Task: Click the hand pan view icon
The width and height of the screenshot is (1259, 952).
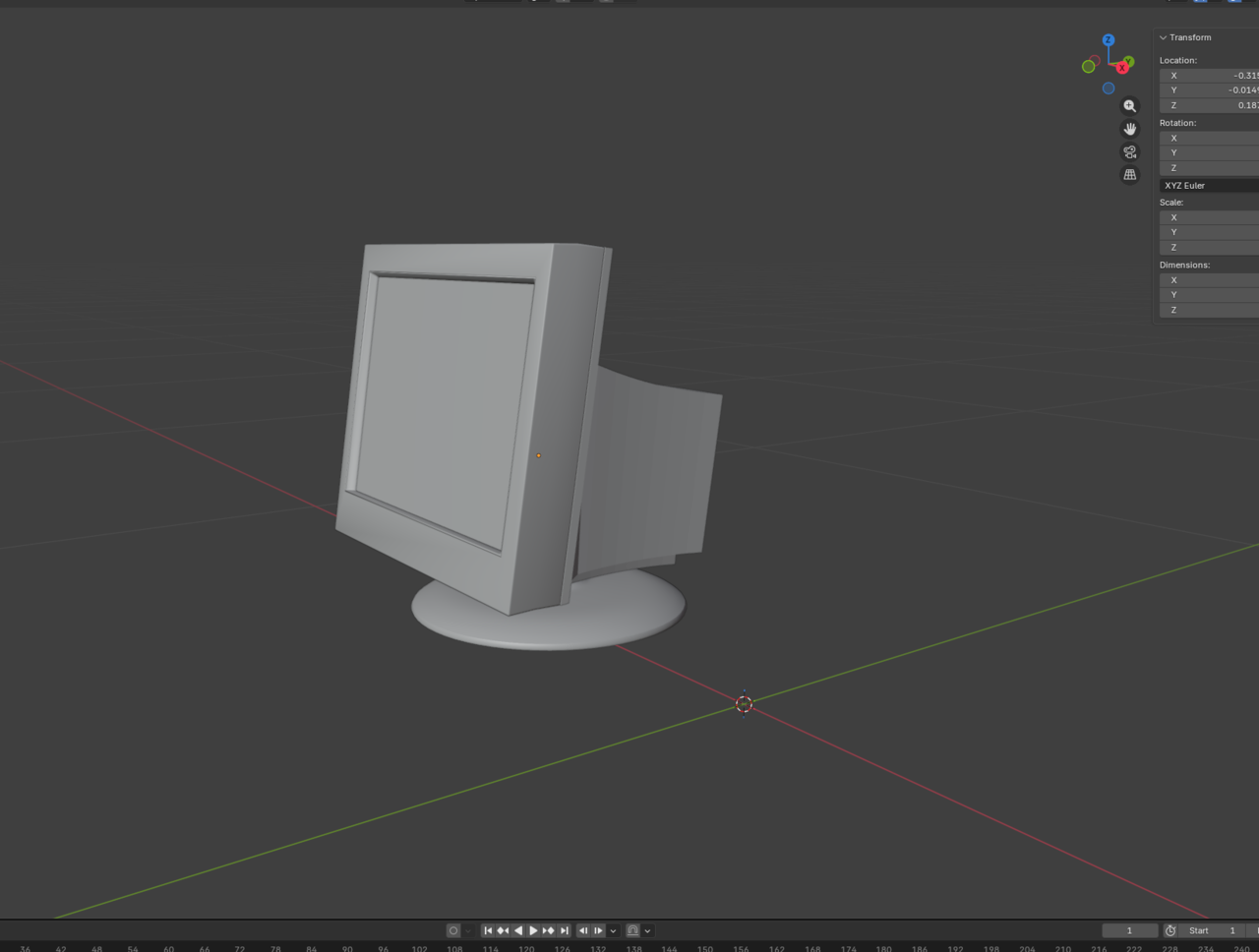Action: tap(1129, 129)
